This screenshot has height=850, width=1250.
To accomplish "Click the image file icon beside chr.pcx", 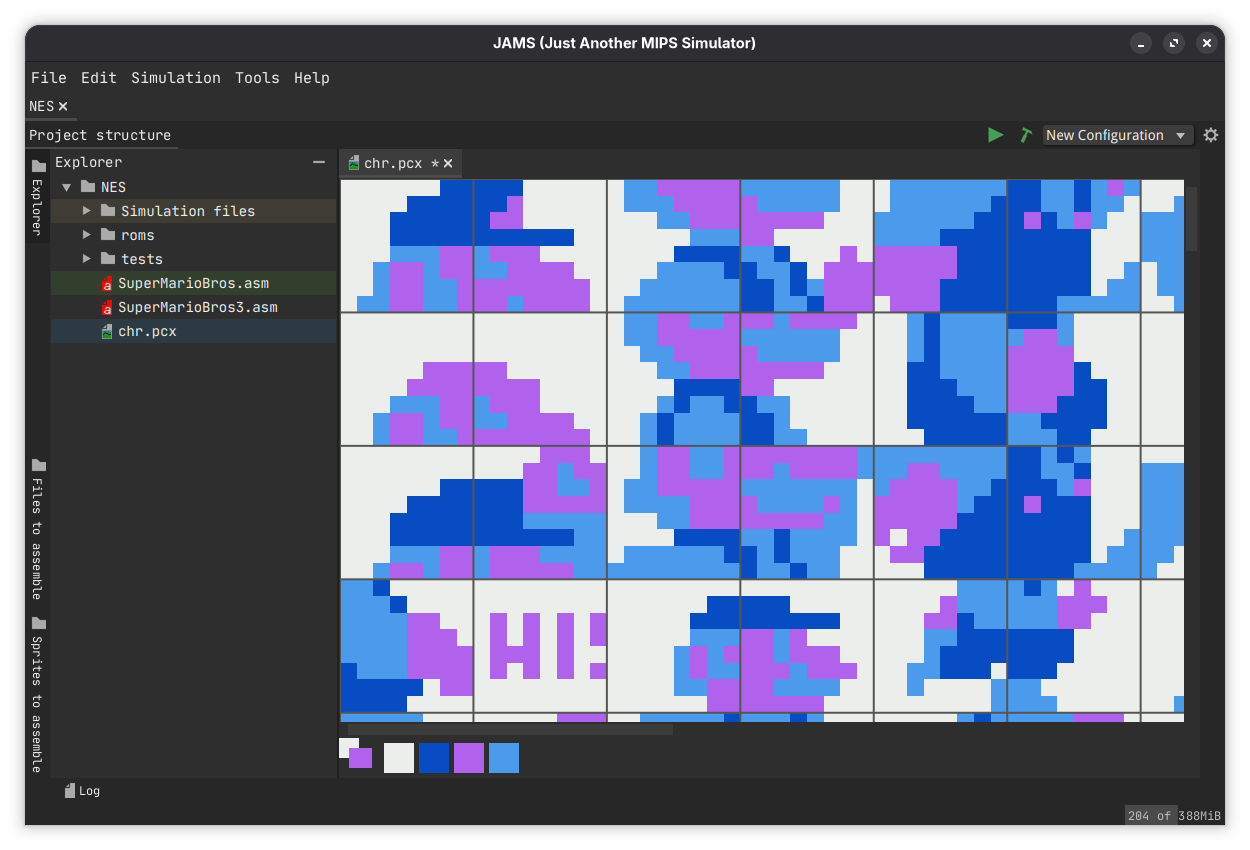I will (x=107, y=331).
